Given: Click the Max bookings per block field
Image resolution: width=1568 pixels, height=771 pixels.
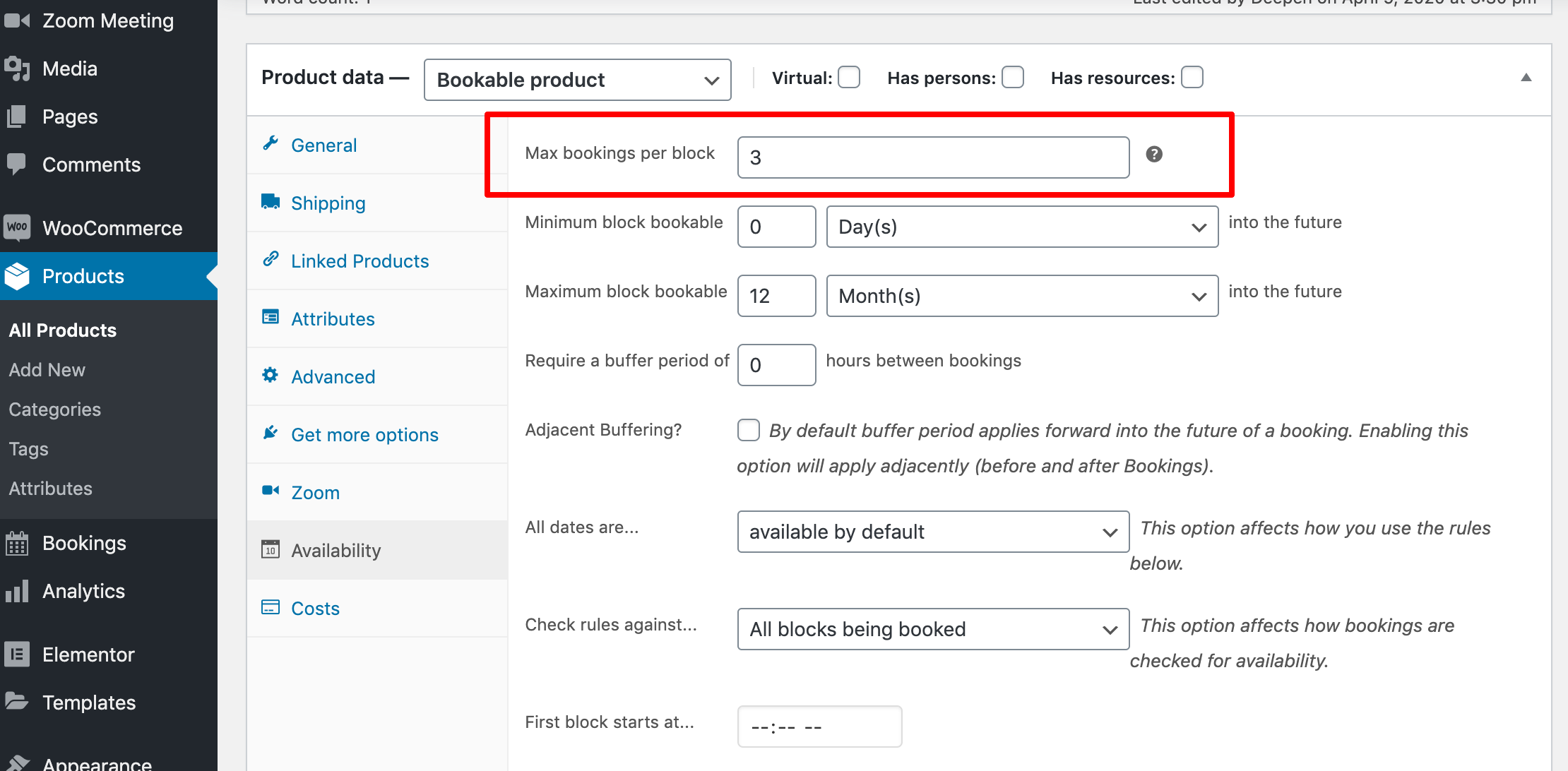Looking at the screenshot, I should [933, 157].
